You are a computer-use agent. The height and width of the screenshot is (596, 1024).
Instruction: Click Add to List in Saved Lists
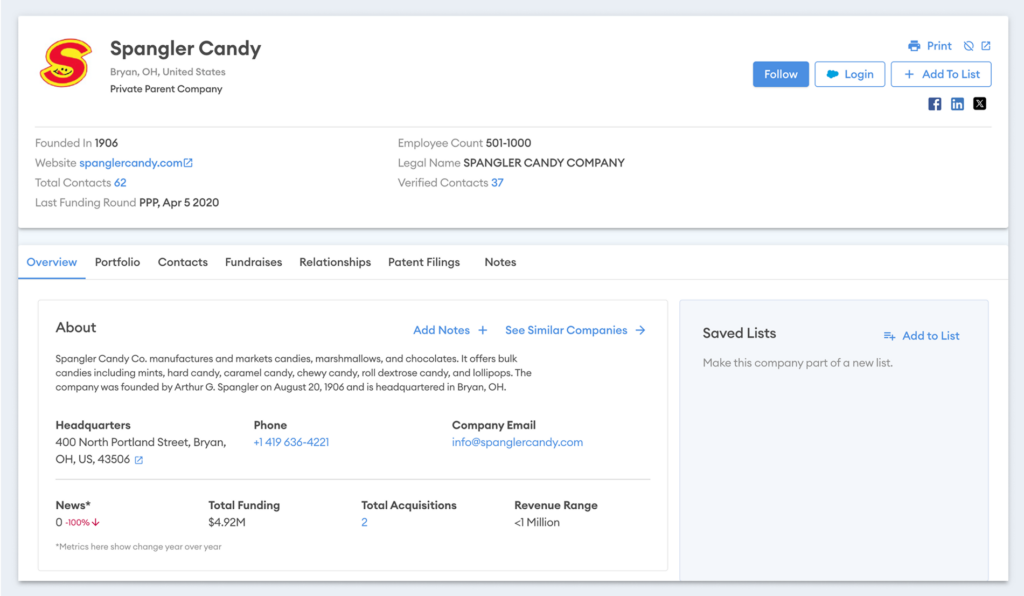(x=921, y=336)
